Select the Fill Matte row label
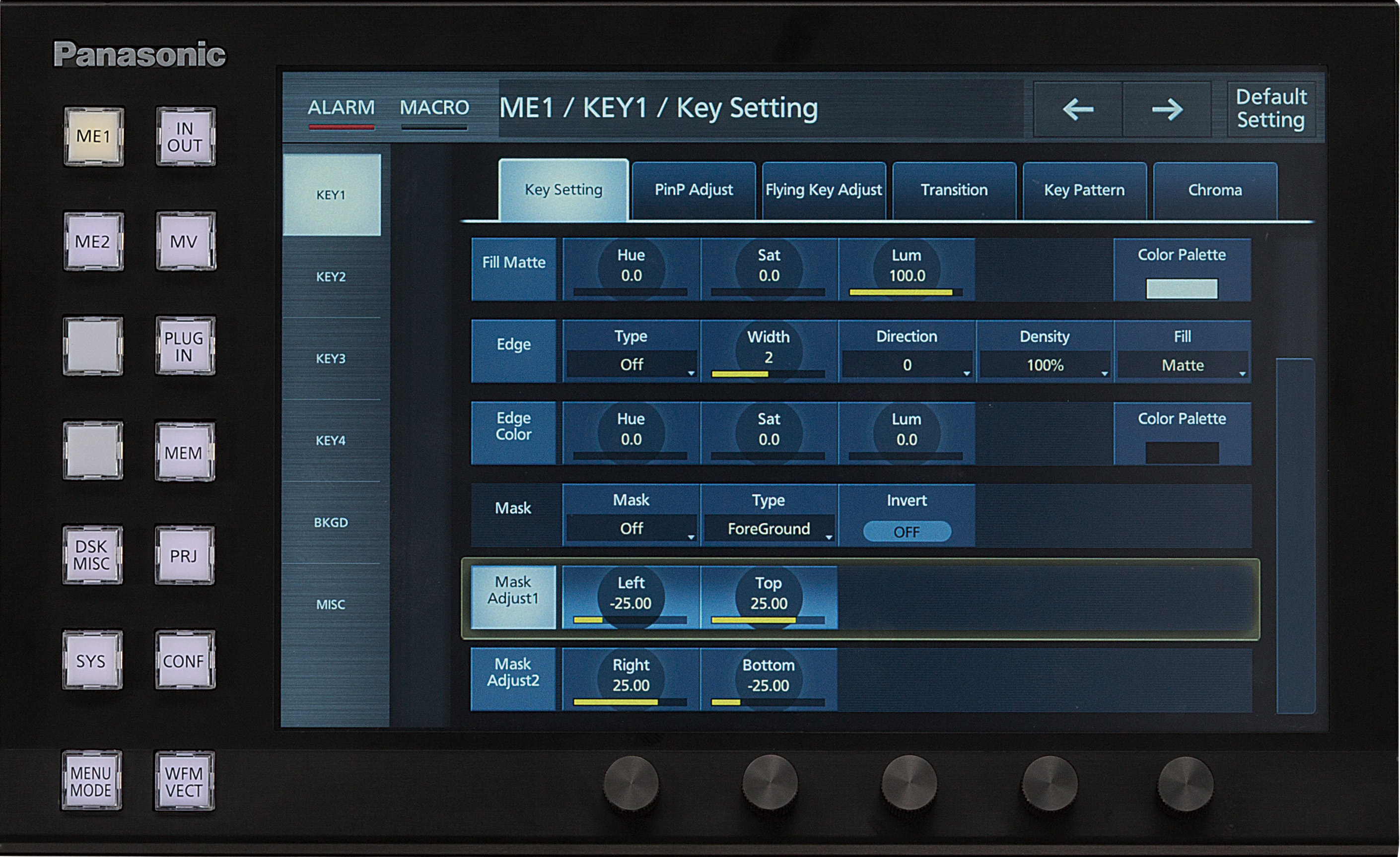This screenshot has width=1400, height=857. pyautogui.click(x=514, y=269)
